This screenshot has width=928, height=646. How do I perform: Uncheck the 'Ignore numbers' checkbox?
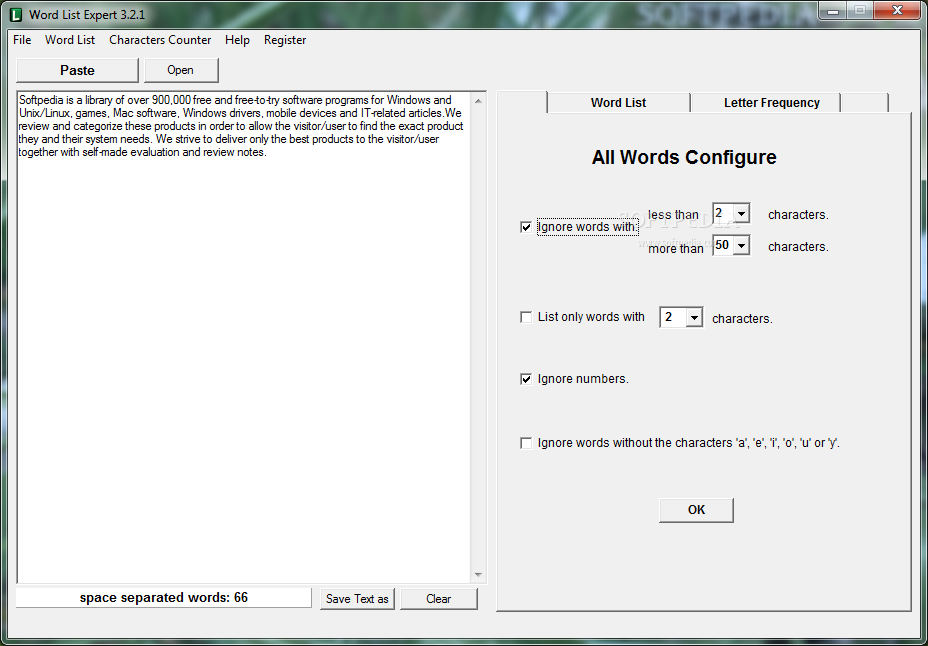point(526,379)
